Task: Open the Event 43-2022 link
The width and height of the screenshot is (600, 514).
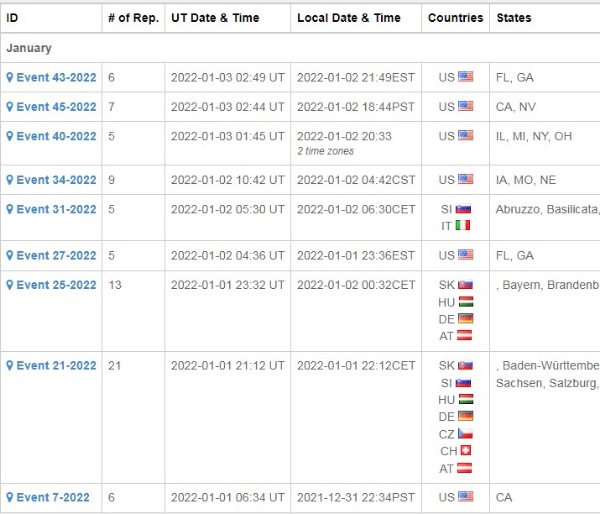Action: pos(56,77)
